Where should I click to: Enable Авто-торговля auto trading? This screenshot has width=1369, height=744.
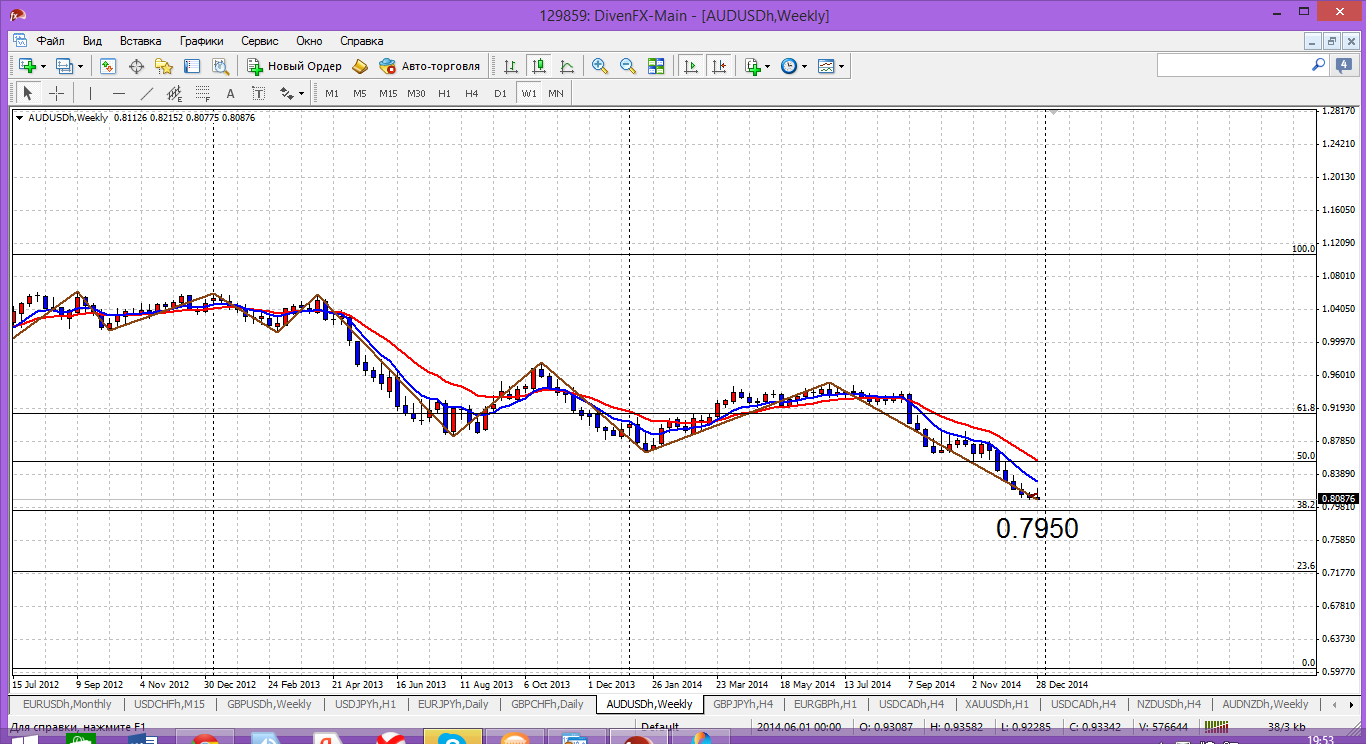tap(429, 66)
